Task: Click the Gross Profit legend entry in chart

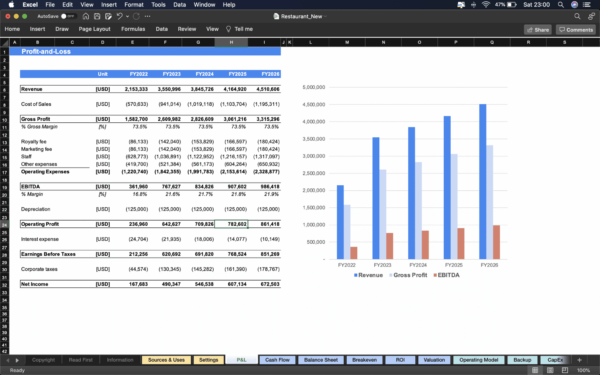Action: (x=408, y=275)
